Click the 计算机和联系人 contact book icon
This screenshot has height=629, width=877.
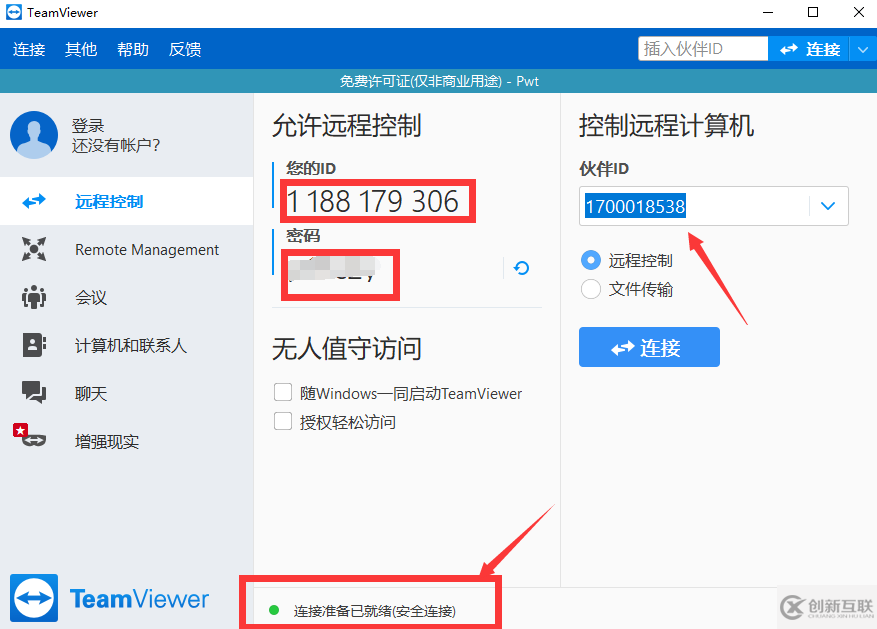click(x=34, y=345)
